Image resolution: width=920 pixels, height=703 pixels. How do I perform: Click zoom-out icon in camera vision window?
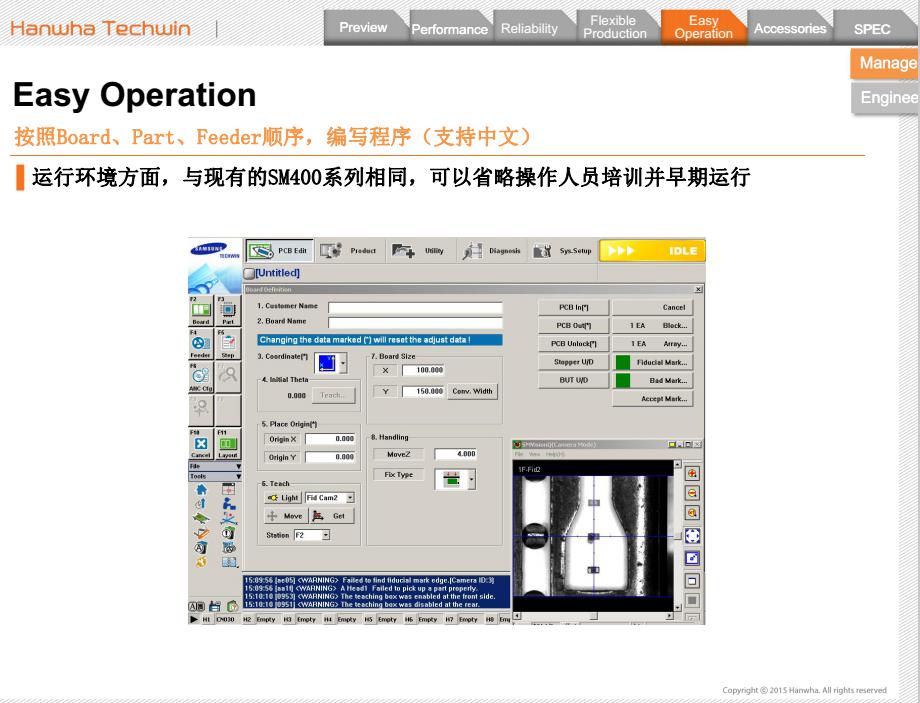[x=691, y=492]
